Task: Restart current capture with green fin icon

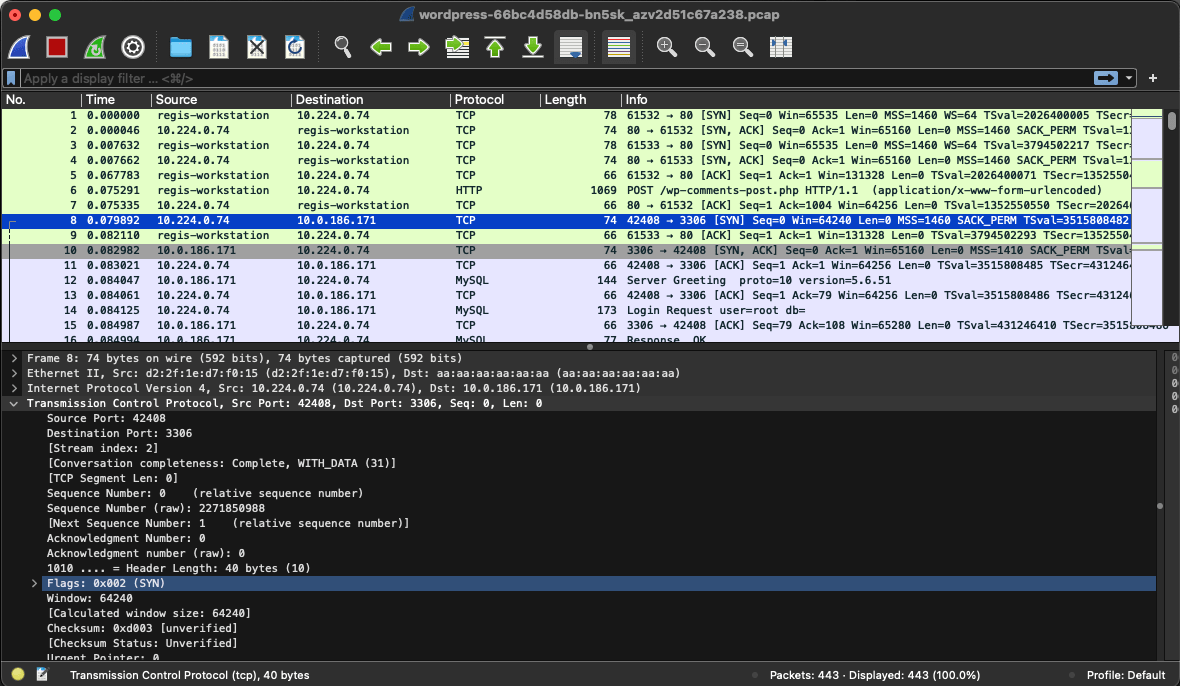Action: coord(95,47)
